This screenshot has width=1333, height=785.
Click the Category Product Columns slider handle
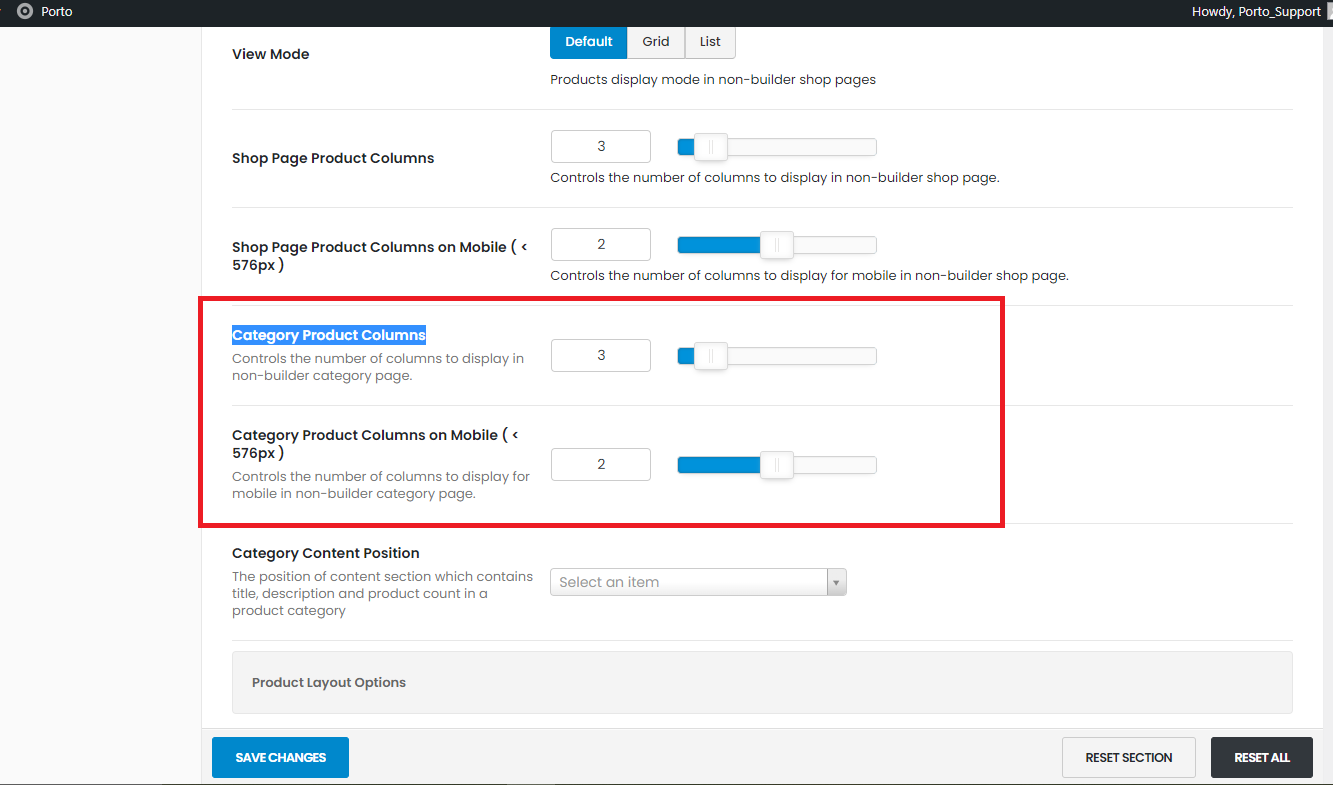point(711,356)
